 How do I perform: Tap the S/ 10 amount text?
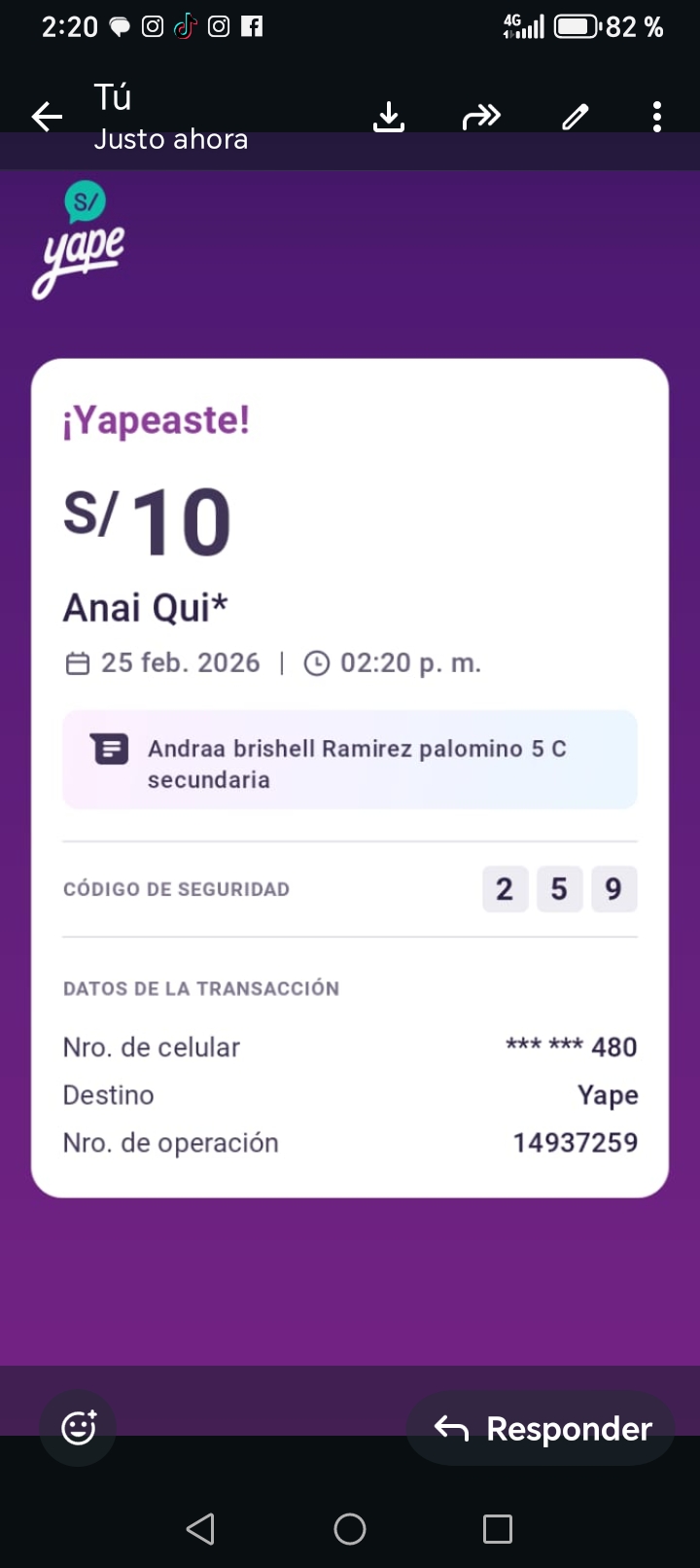pos(148,520)
